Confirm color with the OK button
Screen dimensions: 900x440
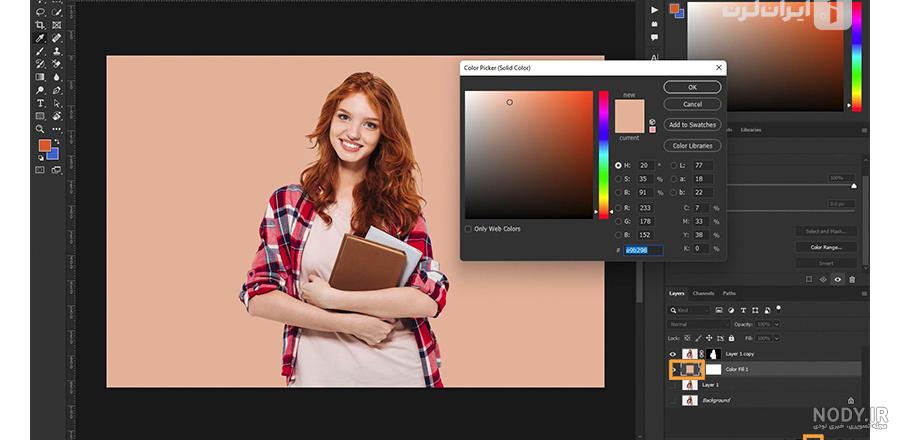[x=692, y=87]
